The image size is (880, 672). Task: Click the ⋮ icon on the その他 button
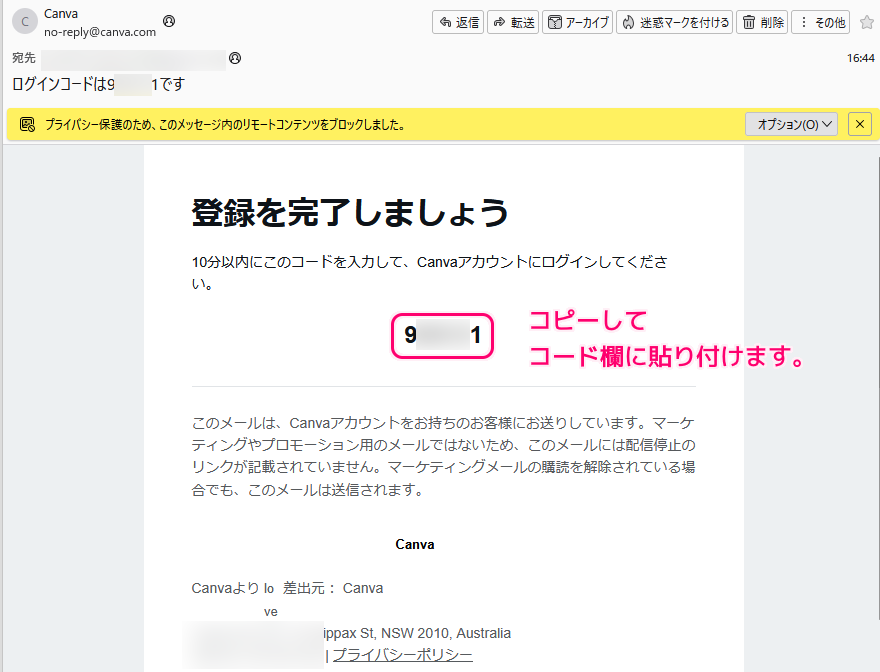[806, 21]
